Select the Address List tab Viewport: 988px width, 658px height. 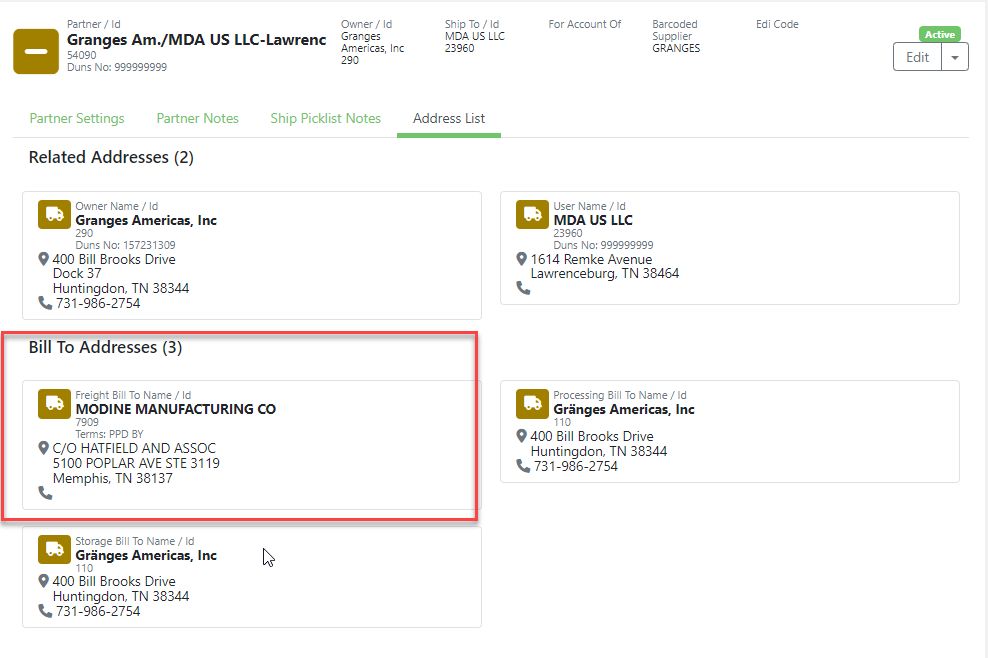(x=449, y=118)
